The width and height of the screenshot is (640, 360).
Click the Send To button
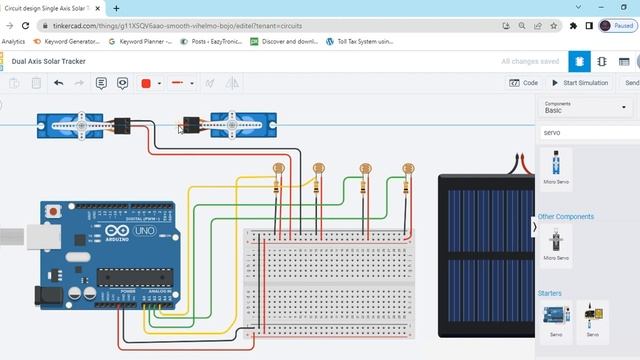click(631, 83)
